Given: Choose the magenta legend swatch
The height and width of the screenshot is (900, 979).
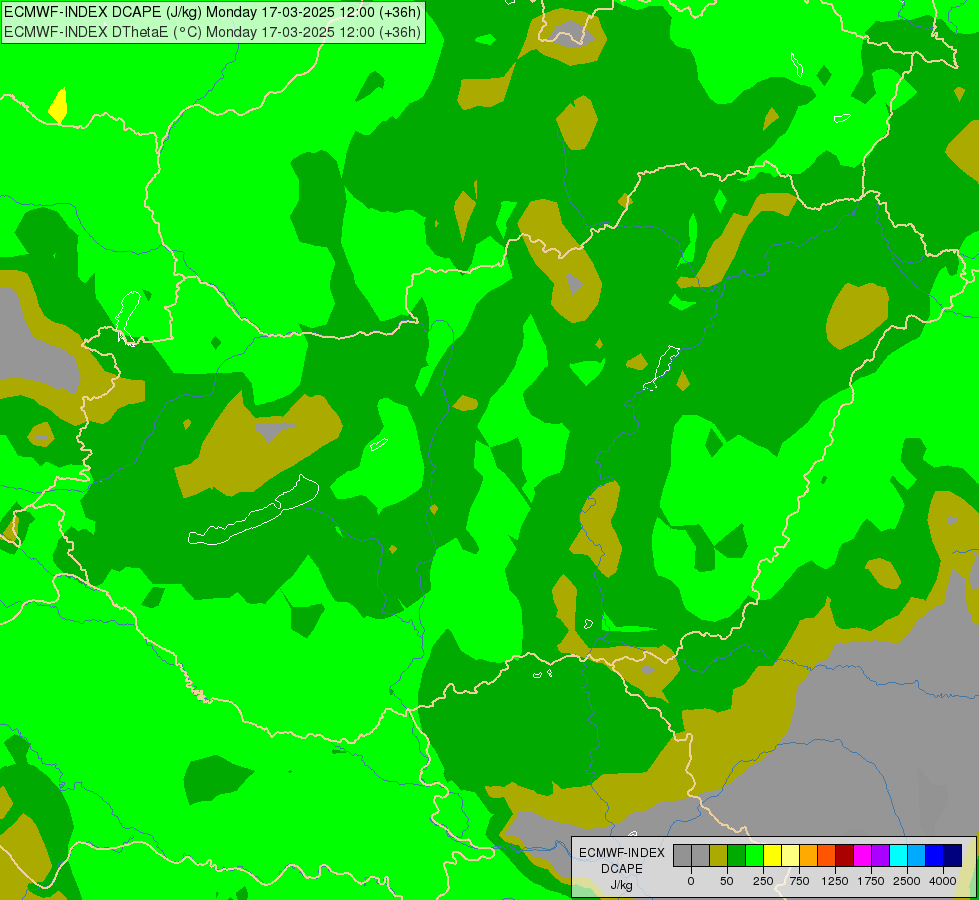Looking at the screenshot, I should 862,856.
